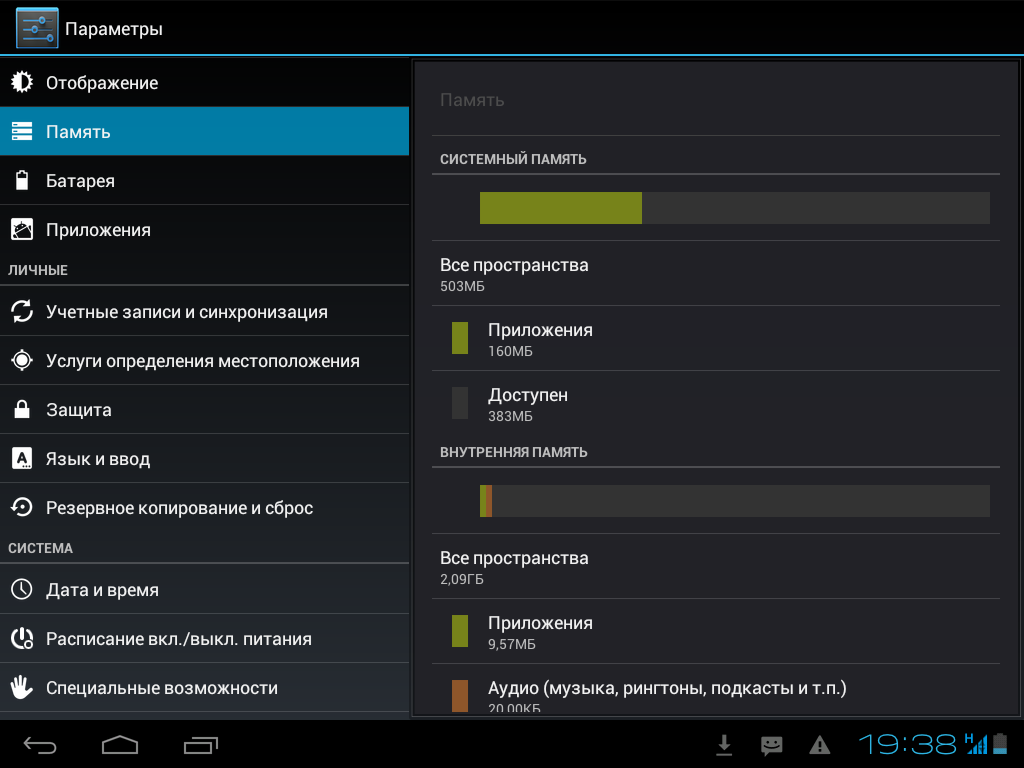Click the storage icon beside Память
This screenshot has height=768, width=1024.
tap(22, 131)
